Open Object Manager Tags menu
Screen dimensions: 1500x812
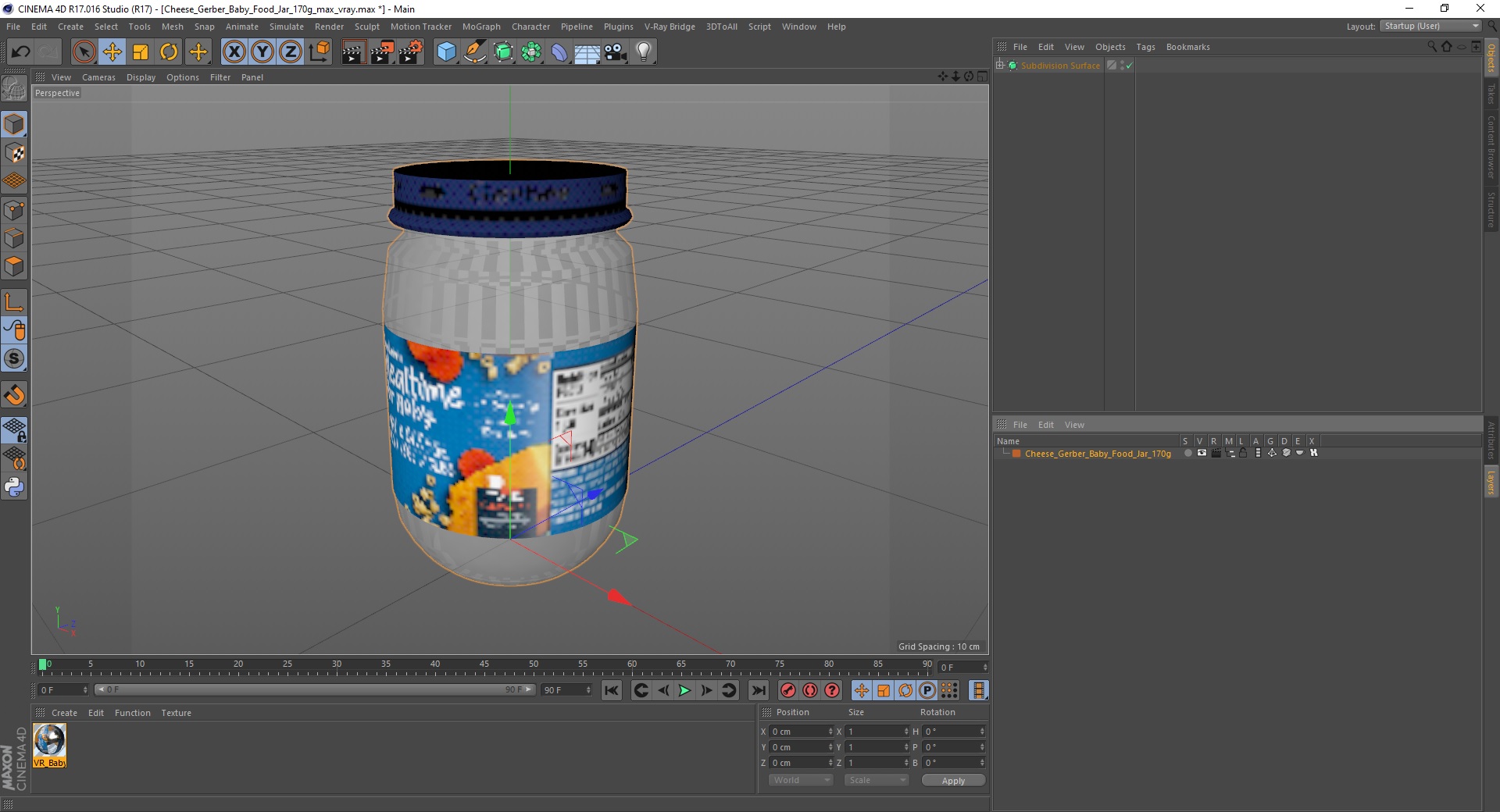pos(1145,47)
